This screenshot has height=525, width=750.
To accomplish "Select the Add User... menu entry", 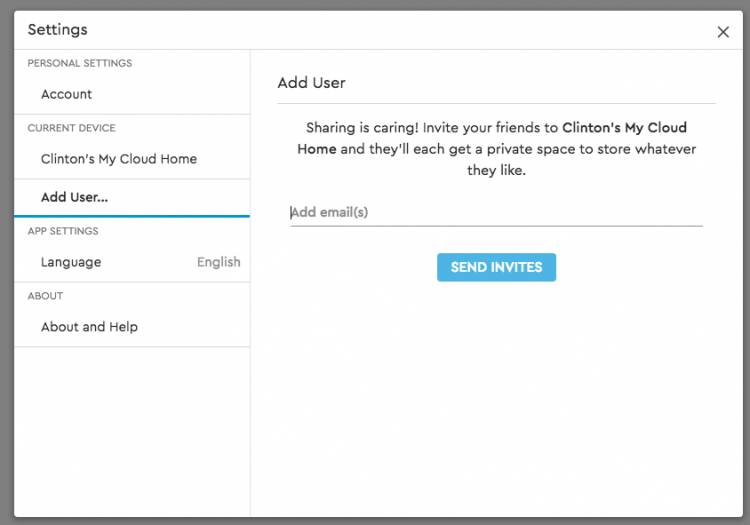I will click(x=132, y=197).
